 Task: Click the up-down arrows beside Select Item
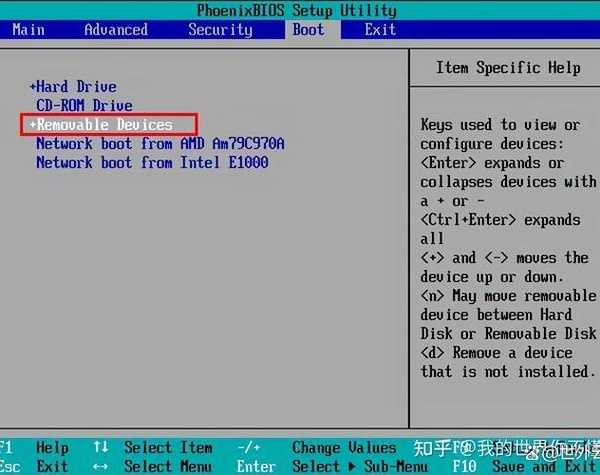coord(100,447)
